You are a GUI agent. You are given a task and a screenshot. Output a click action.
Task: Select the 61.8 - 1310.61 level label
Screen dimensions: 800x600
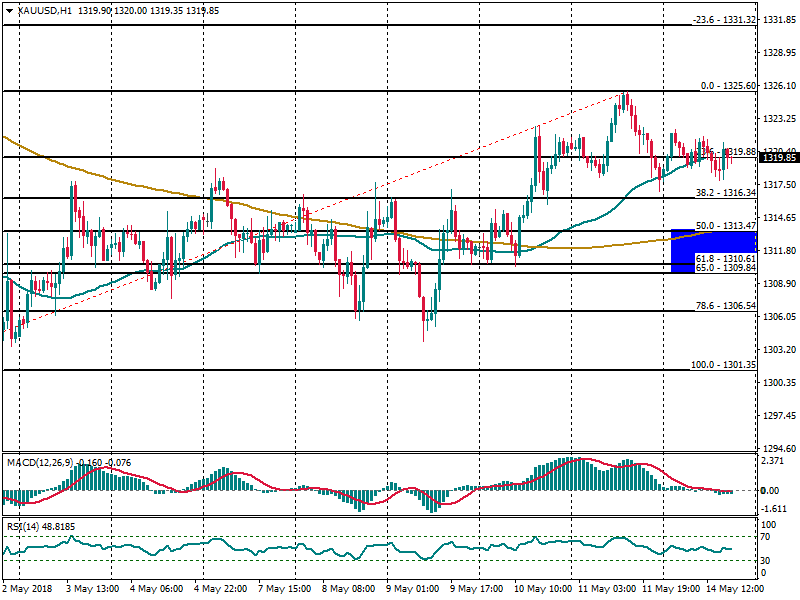point(724,259)
